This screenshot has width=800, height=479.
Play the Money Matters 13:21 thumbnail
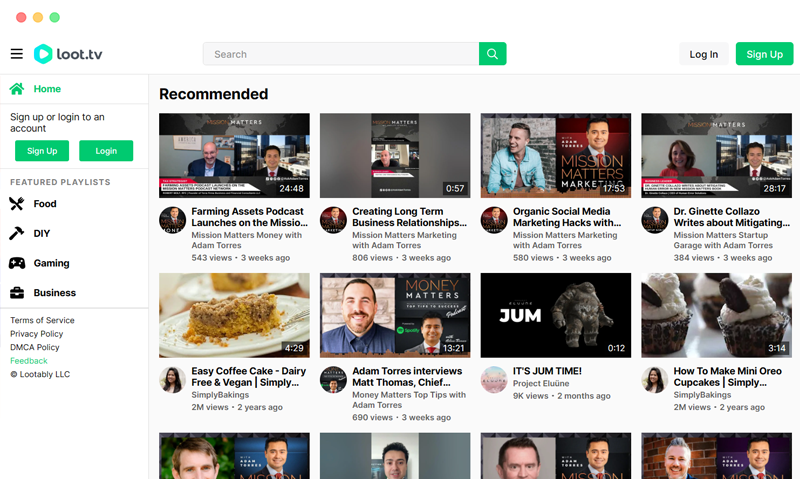[395, 315]
